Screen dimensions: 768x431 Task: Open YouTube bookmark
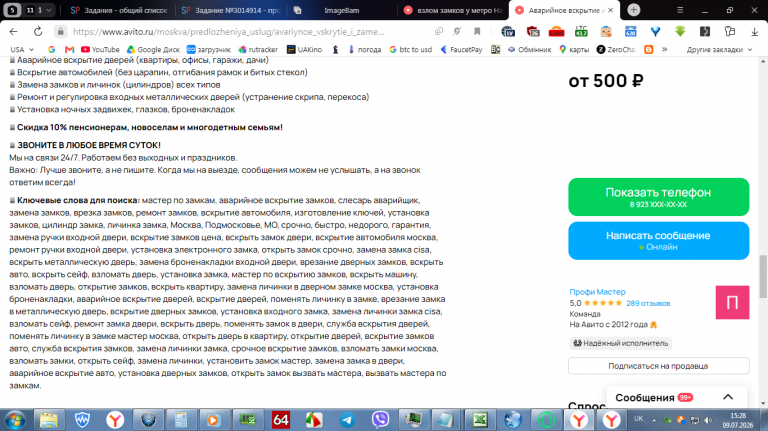(100, 49)
